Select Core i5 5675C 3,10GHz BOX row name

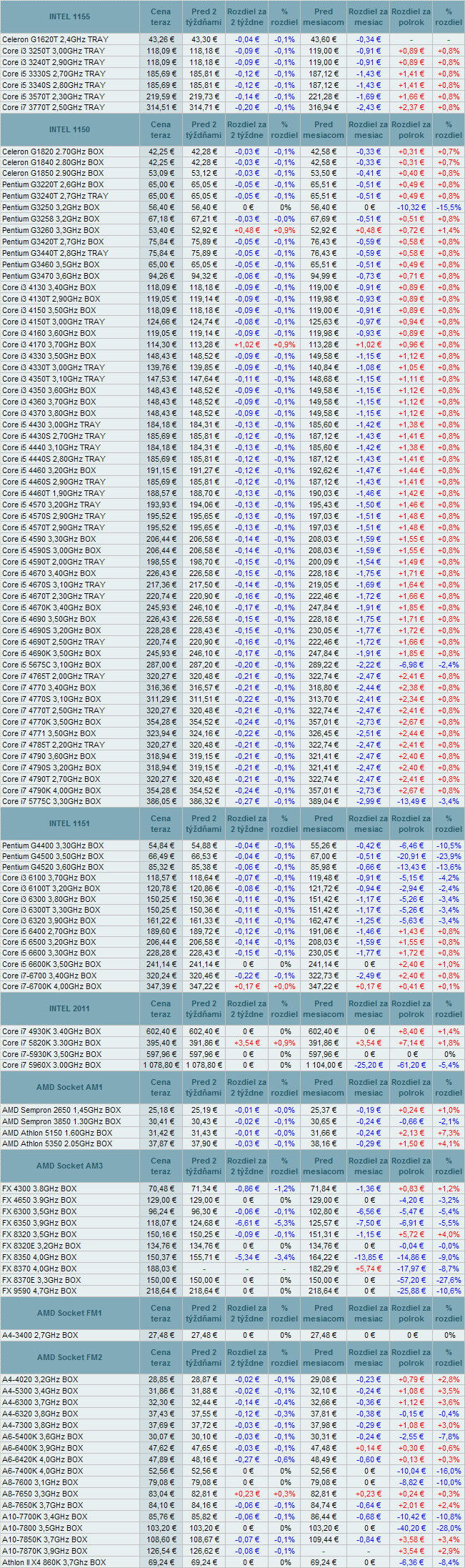coord(51,665)
